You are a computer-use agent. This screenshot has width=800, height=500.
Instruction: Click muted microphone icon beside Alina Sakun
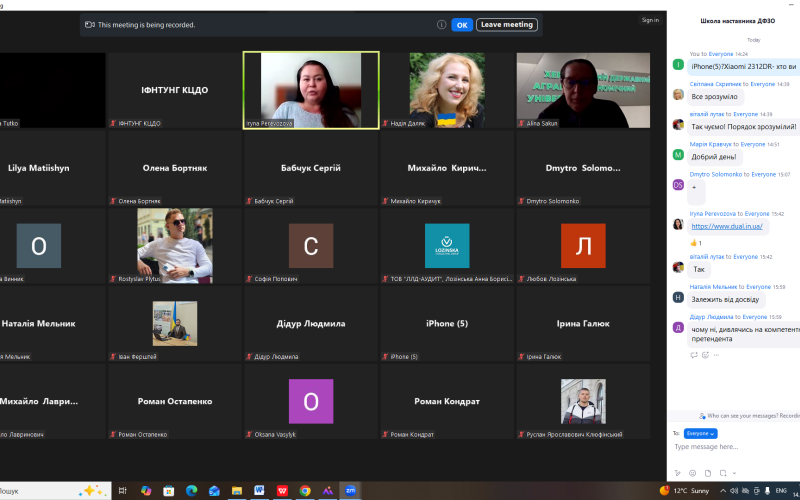click(521, 123)
